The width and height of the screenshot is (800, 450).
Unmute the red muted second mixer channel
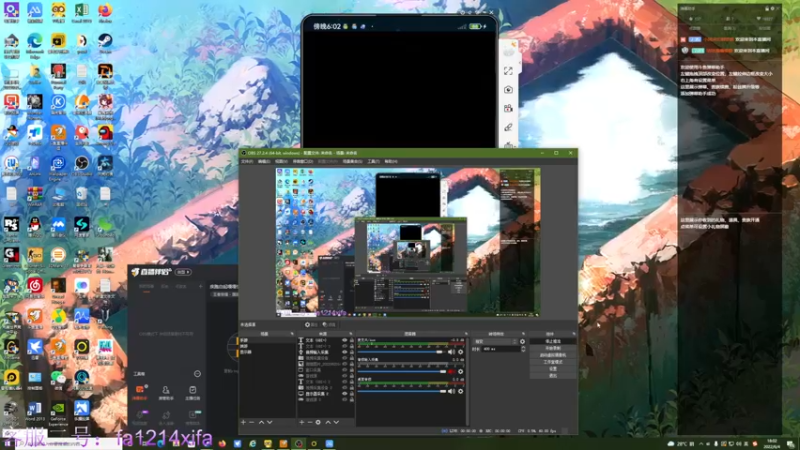(452, 371)
